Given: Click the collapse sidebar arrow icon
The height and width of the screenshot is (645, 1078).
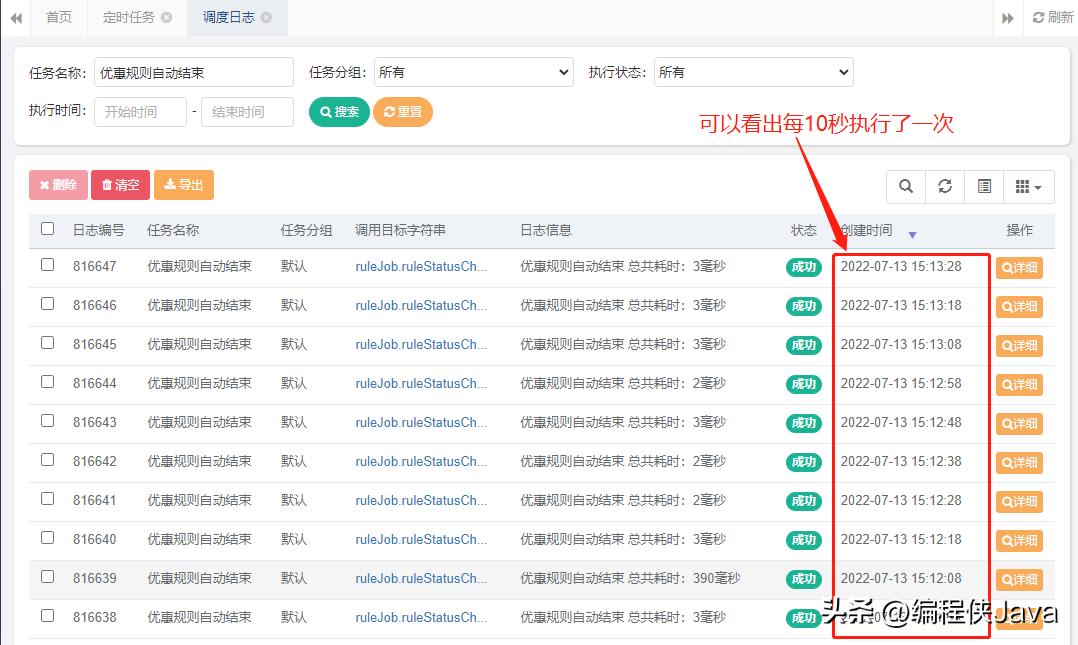Looking at the screenshot, I should [15, 16].
